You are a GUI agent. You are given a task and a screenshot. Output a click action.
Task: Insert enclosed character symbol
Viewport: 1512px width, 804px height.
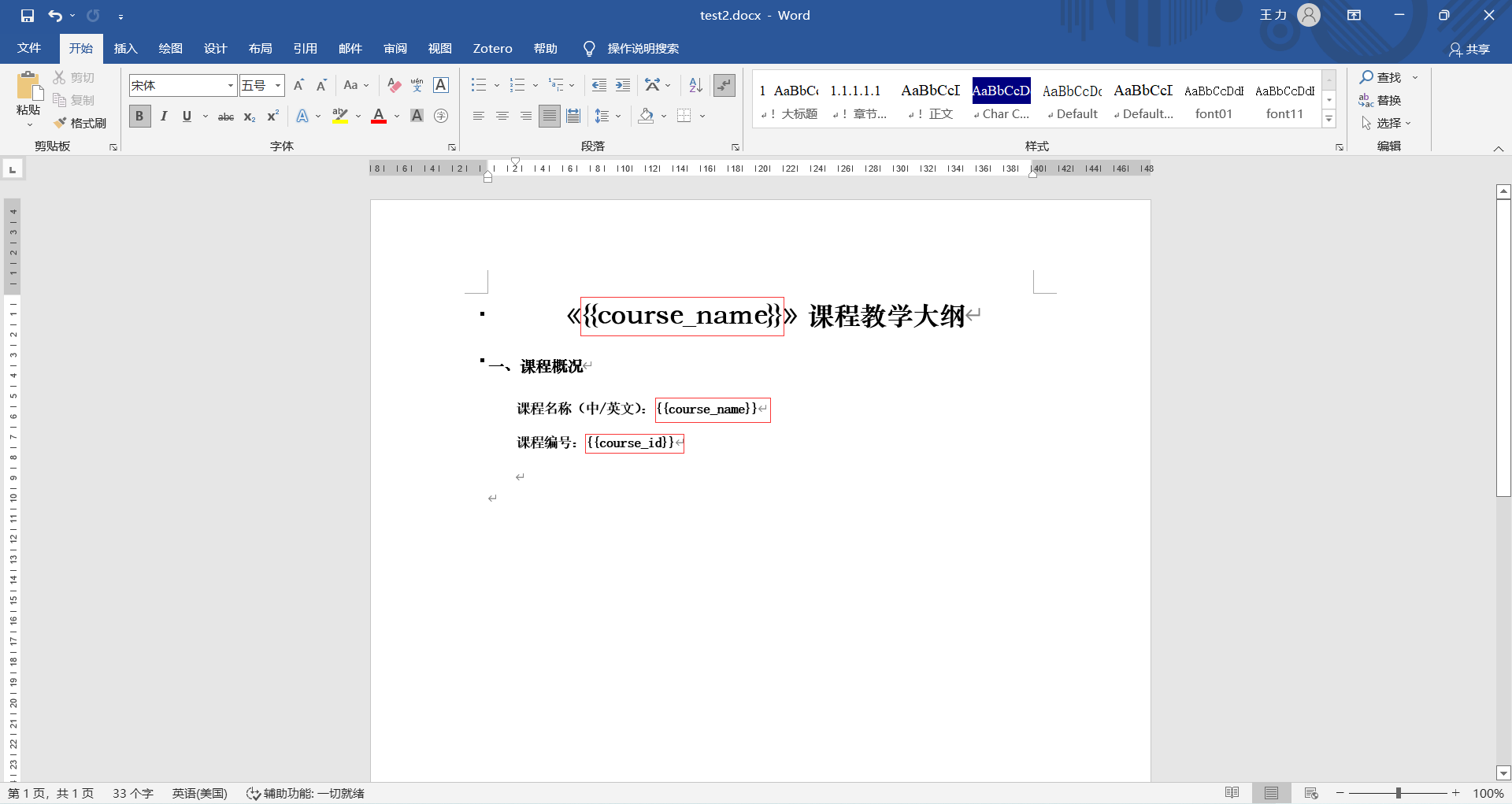click(441, 117)
